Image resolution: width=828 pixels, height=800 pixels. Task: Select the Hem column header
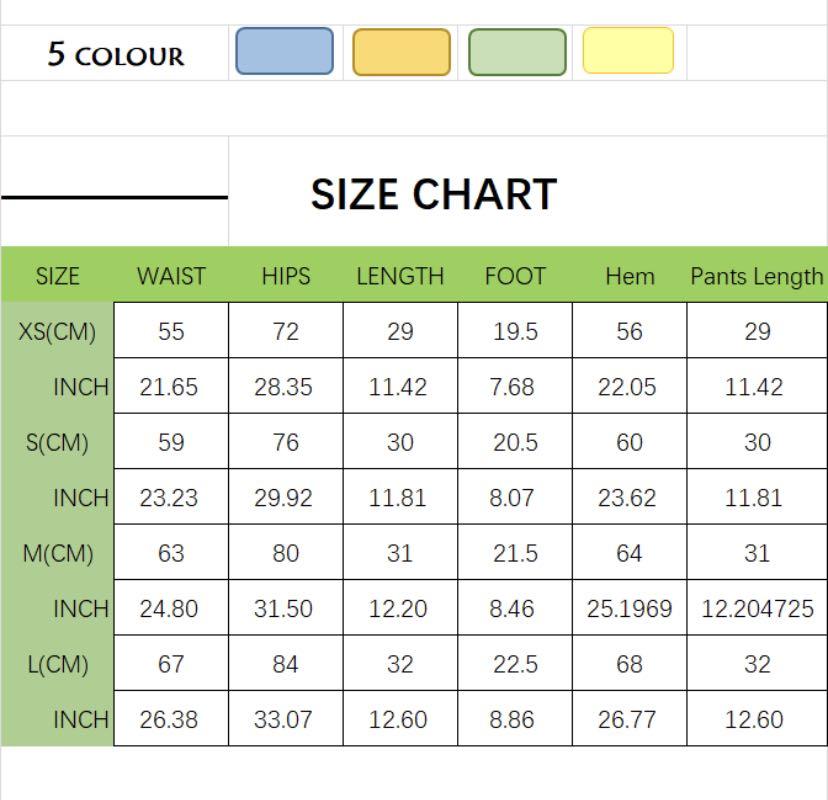(x=629, y=277)
